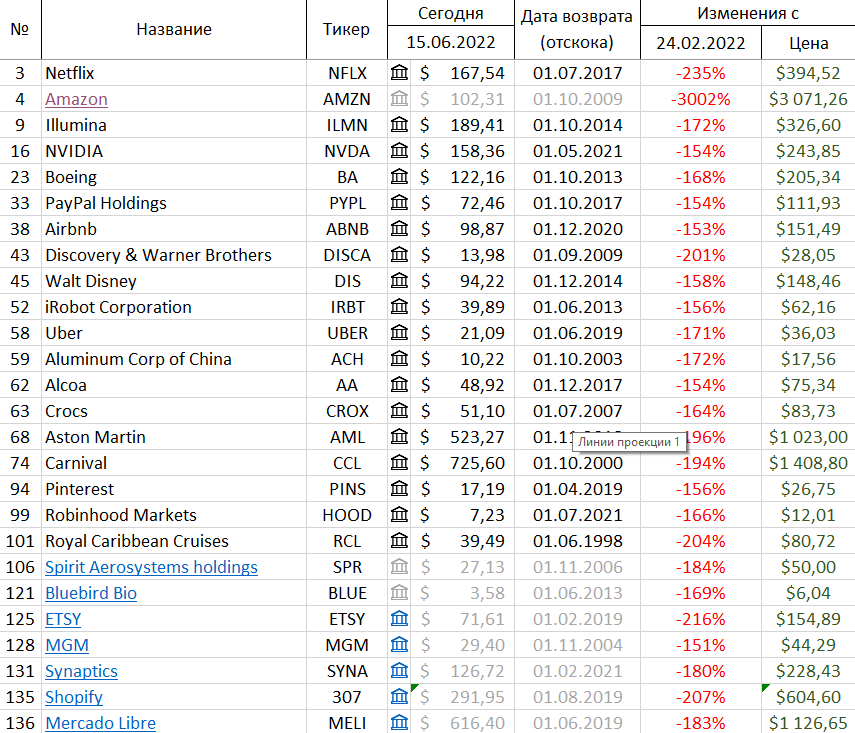Image resolution: width=855 pixels, height=733 pixels.
Task: Select the № column header
Action: (20, 29)
